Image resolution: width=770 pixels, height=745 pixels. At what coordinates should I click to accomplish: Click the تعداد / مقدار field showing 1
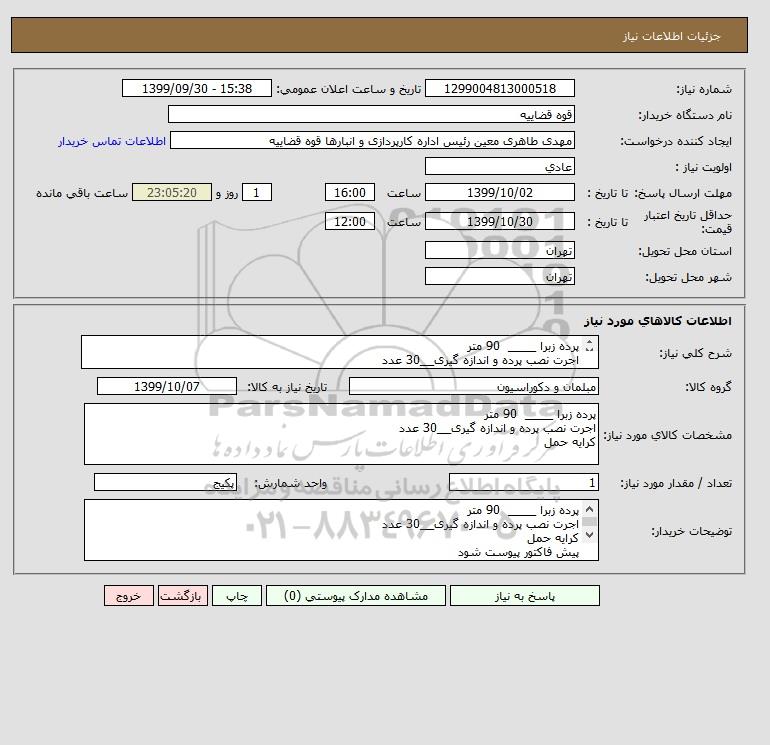[x=523, y=482]
